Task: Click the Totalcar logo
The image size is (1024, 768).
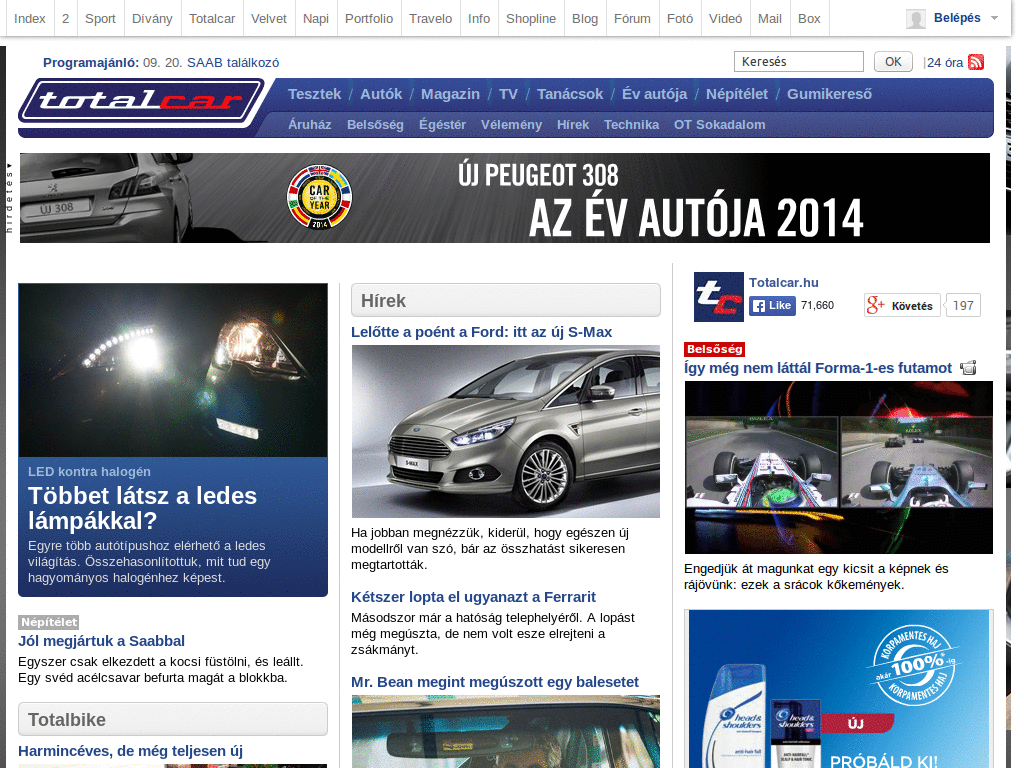Action: tap(141, 101)
